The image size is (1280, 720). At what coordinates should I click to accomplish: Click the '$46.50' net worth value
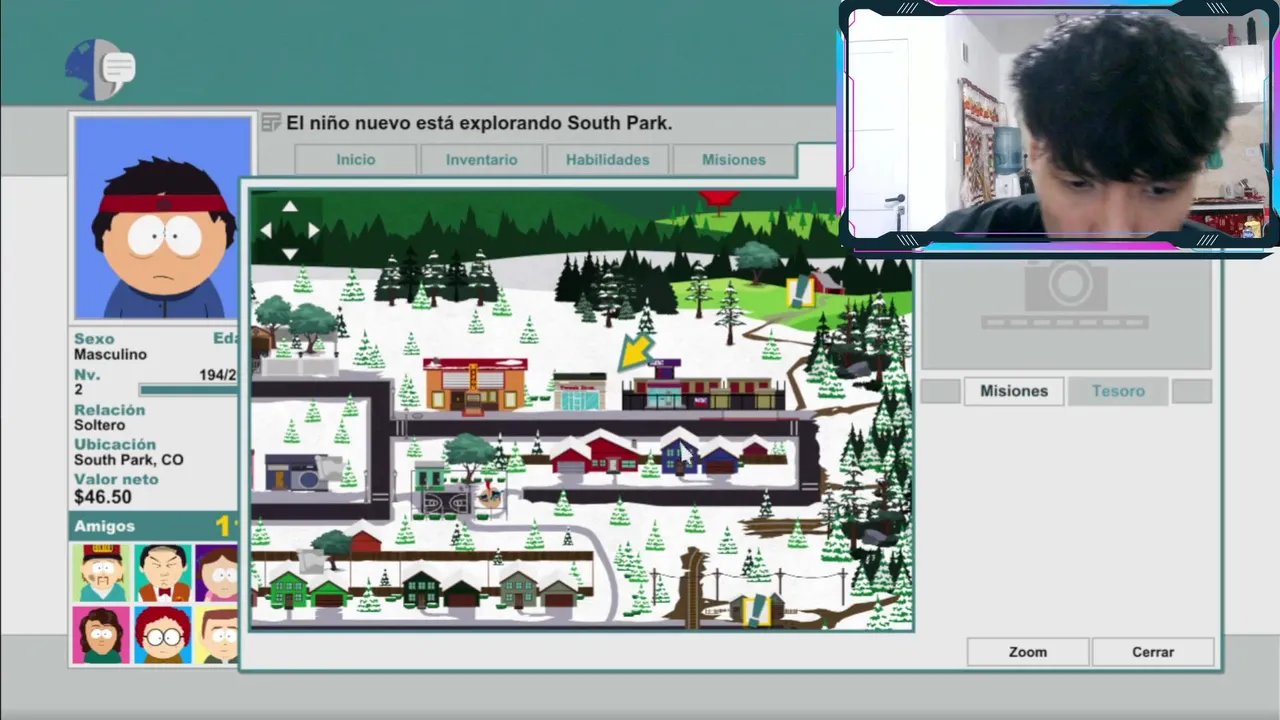coord(103,497)
